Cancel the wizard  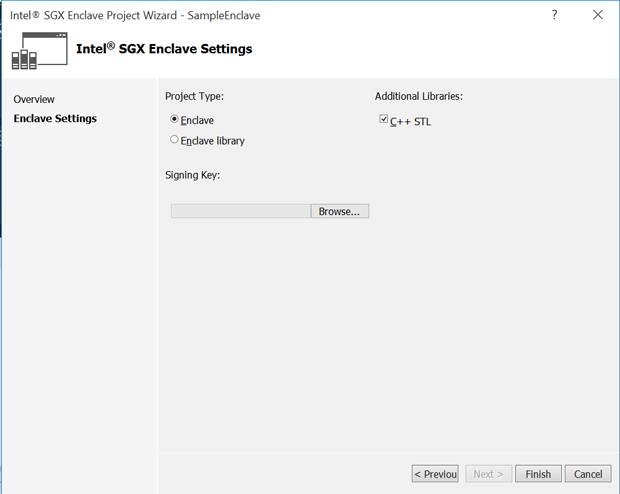(x=588, y=473)
